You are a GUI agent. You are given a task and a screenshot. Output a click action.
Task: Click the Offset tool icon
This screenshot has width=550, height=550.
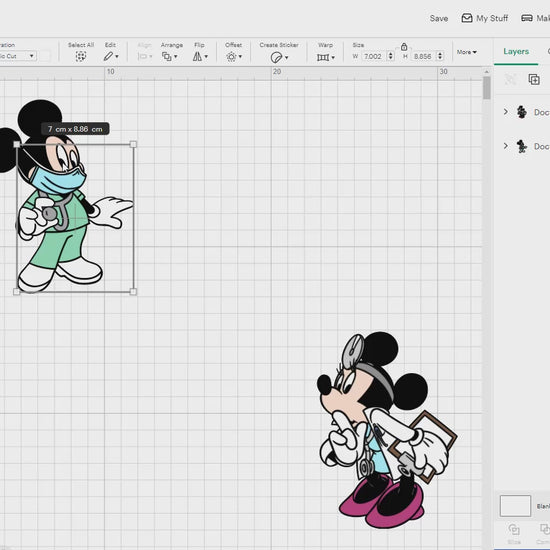[x=231, y=57]
